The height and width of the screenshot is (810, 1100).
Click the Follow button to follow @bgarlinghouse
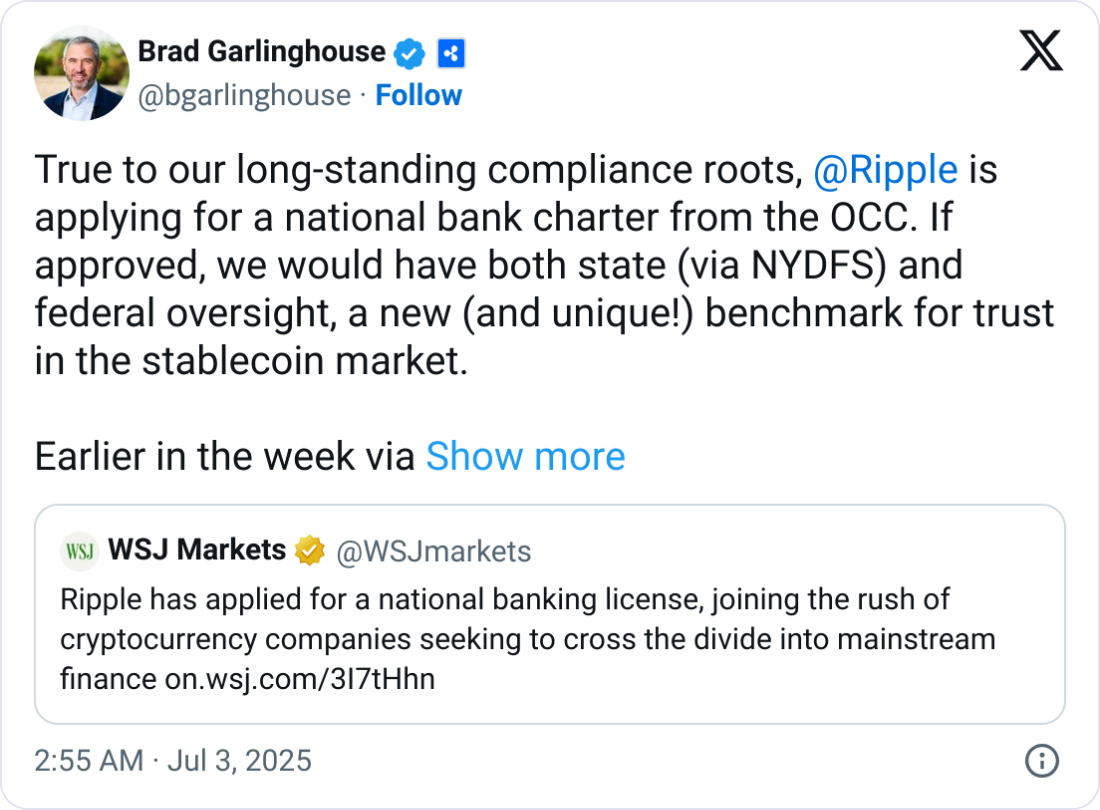pyautogui.click(x=419, y=95)
